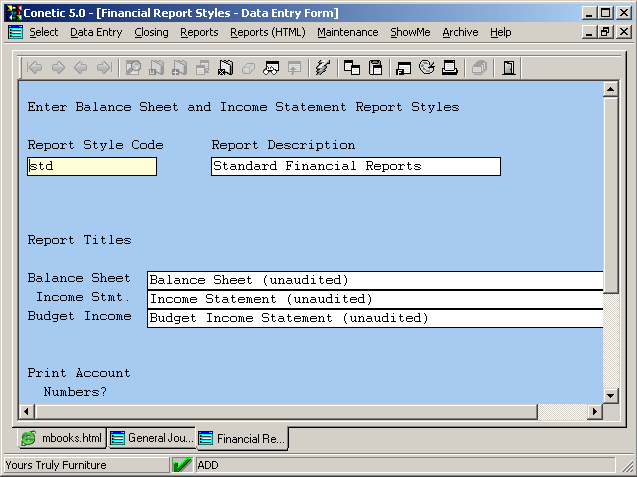Switch to the mbooks.html tab
Screen dimensions: 637x477
pos(62,438)
